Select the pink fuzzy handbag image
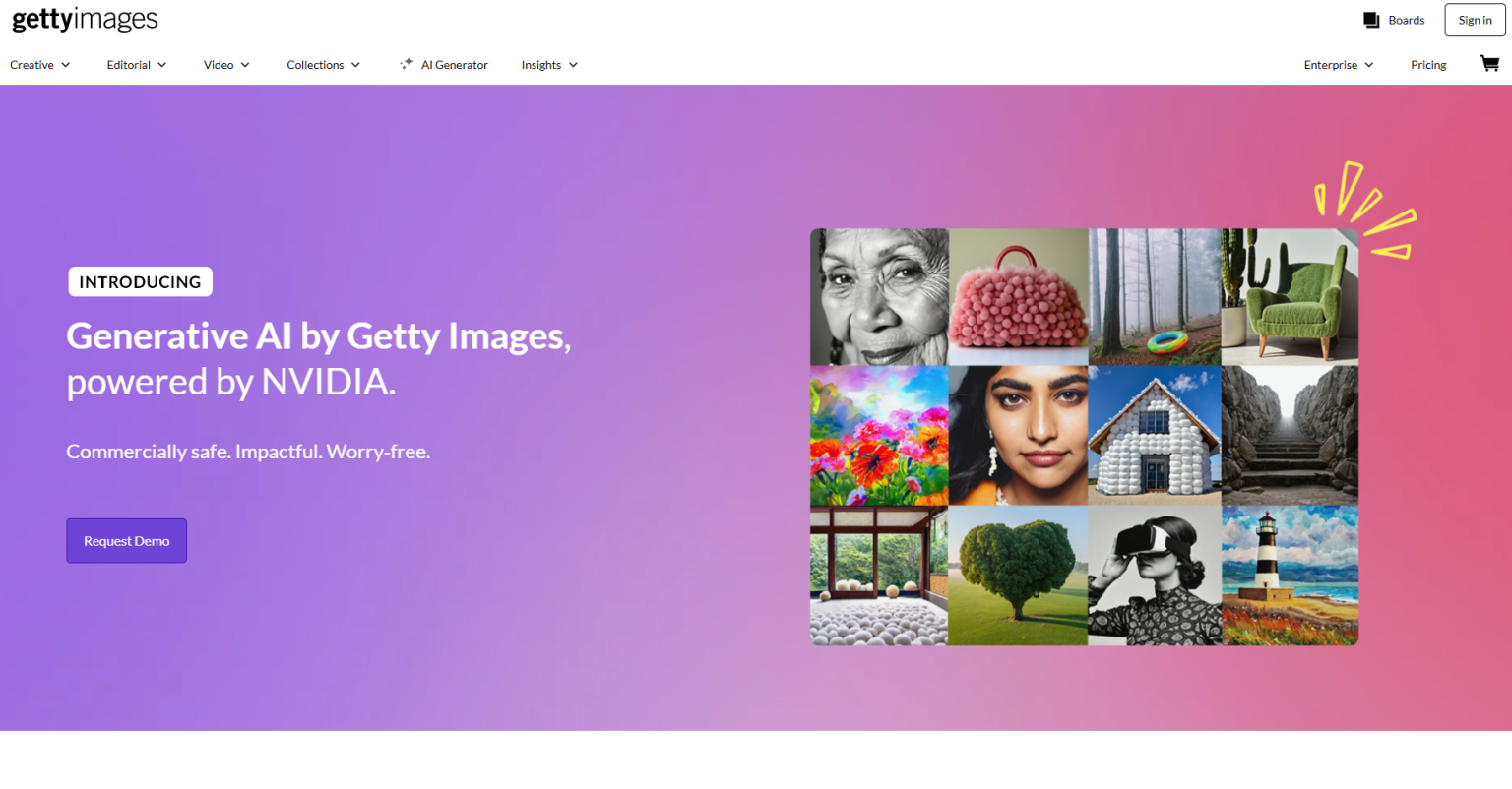The width and height of the screenshot is (1512, 789). click(1018, 297)
